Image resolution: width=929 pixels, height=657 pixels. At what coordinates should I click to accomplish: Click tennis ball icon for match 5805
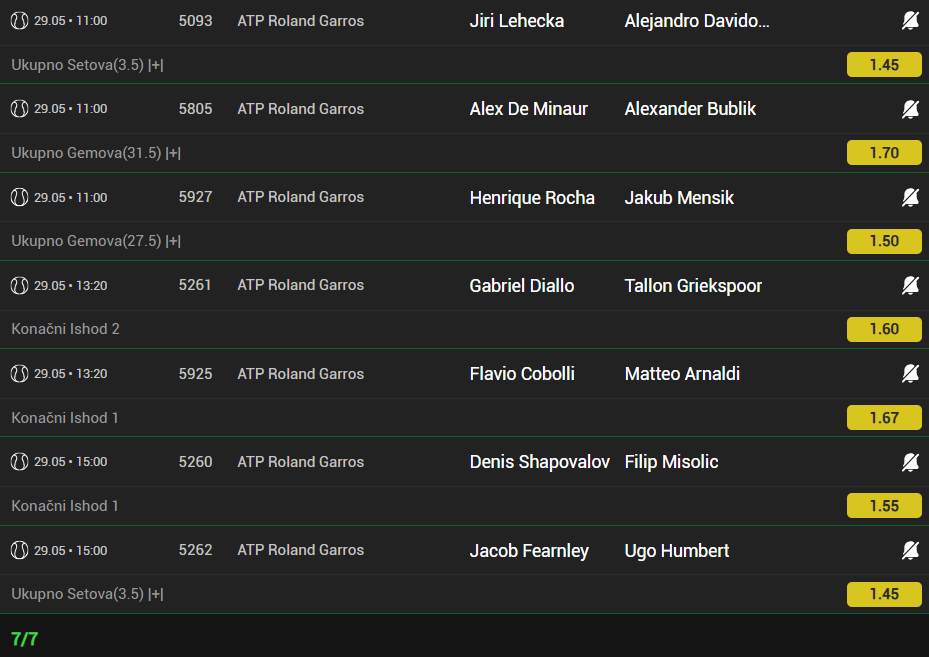click(19, 109)
